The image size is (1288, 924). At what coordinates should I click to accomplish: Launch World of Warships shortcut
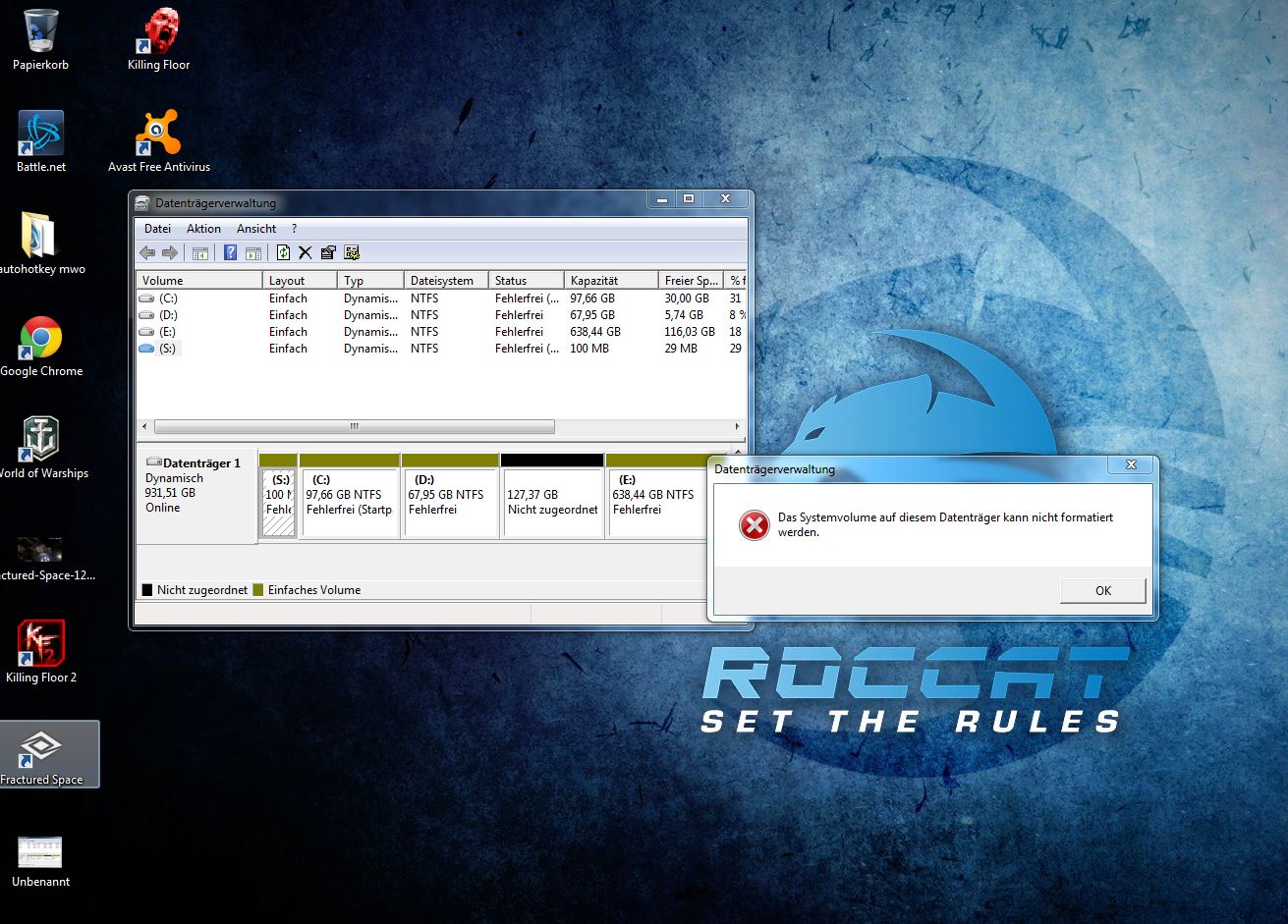40,449
